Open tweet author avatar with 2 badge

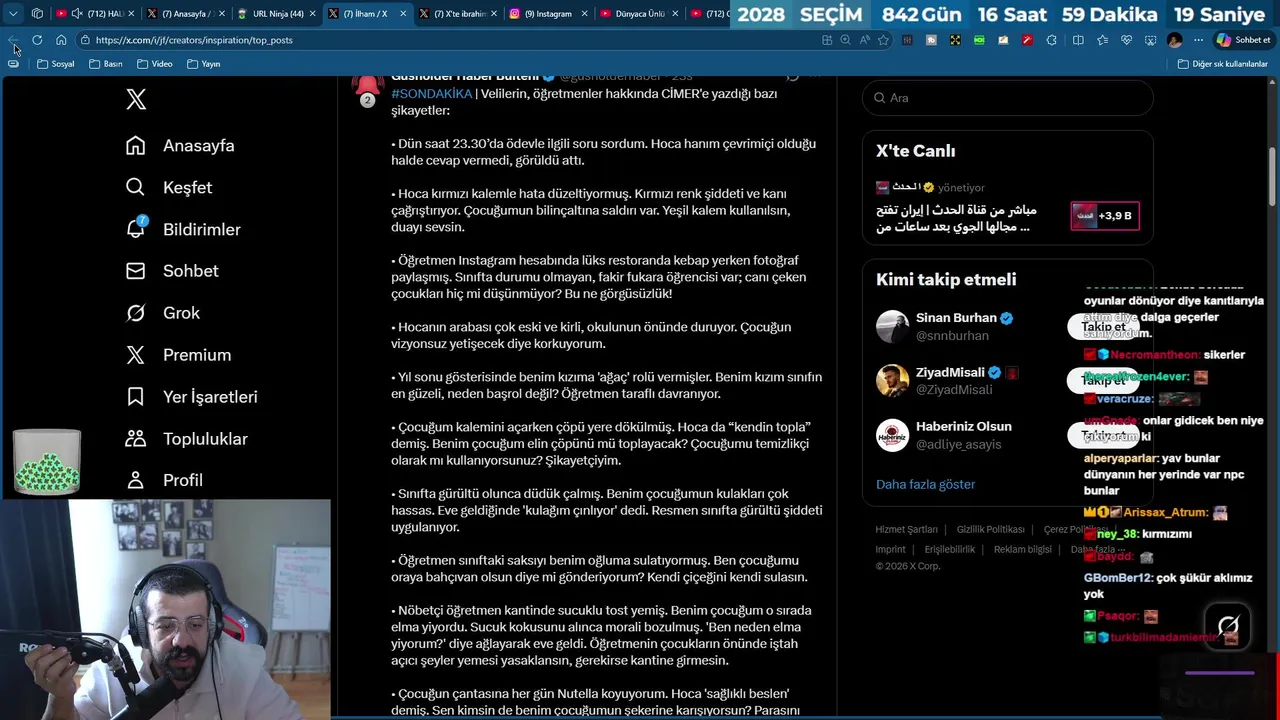point(367,91)
